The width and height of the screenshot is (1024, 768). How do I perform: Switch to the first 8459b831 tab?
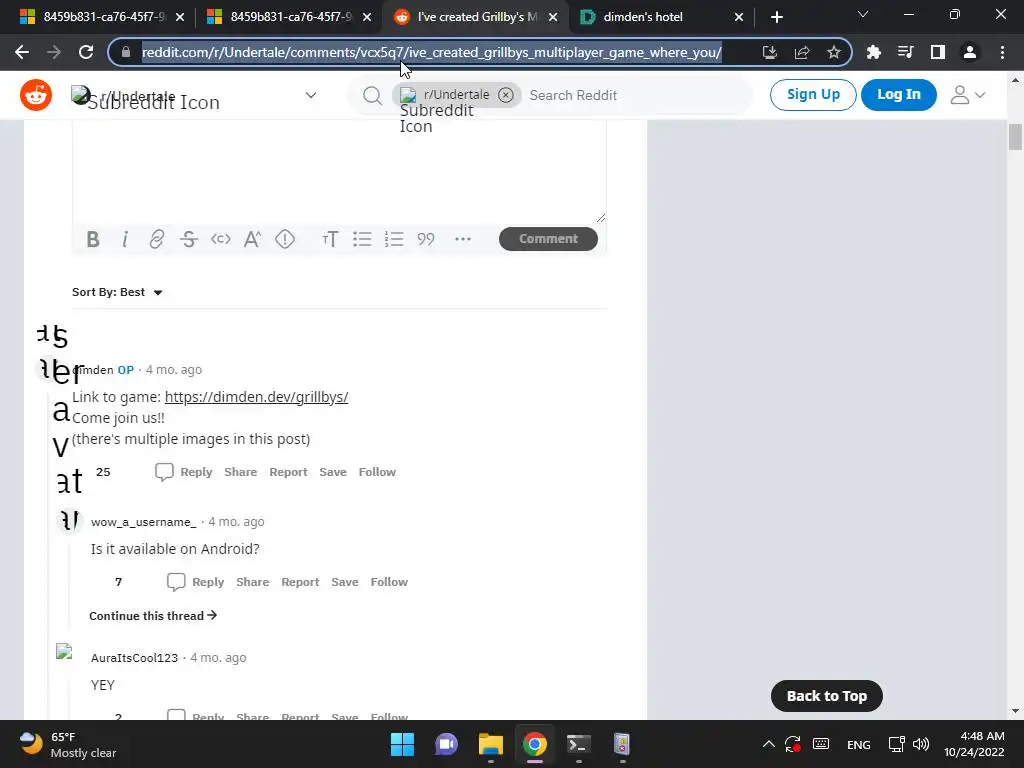click(x=103, y=17)
